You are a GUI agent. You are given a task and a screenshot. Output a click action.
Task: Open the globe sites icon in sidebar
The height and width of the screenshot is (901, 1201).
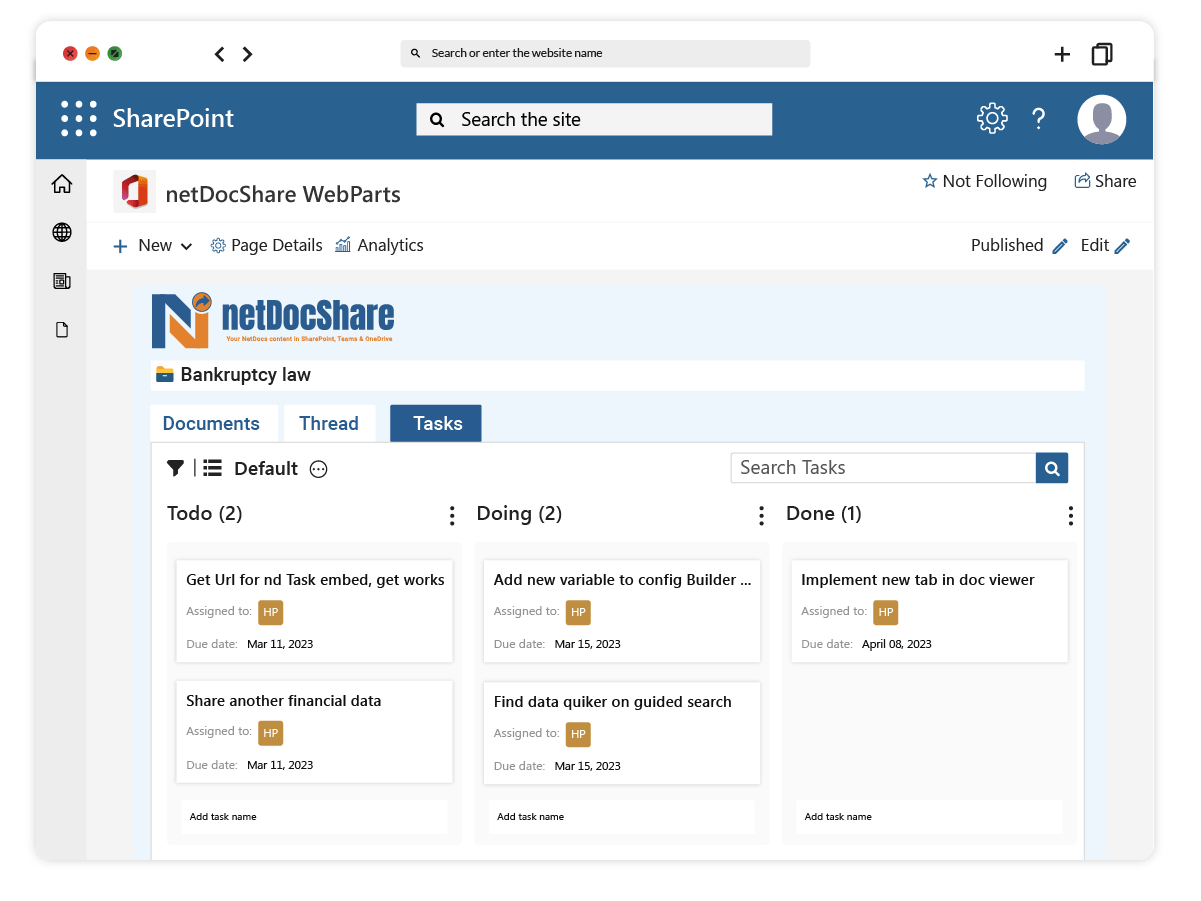click(x=62, y=232)
